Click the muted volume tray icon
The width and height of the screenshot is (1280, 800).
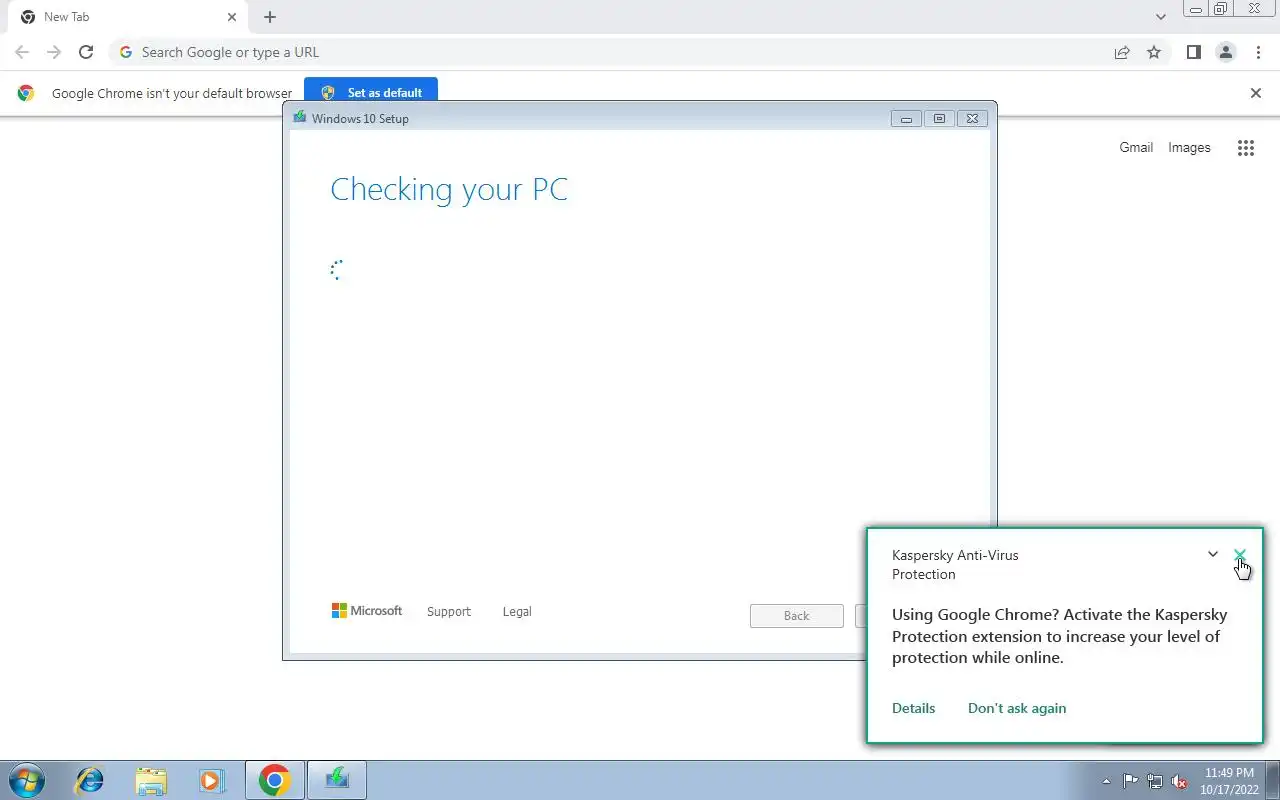click(1179, 782)
